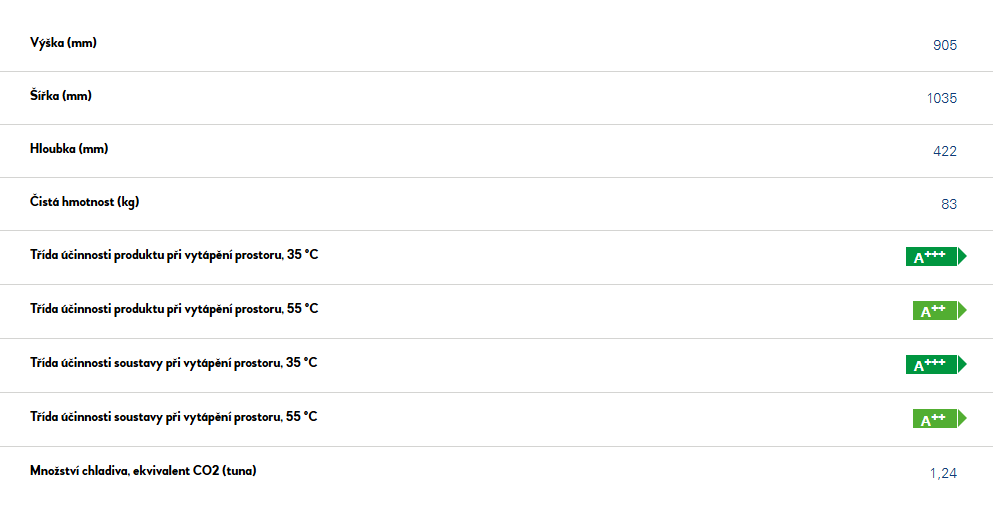Click the depth value 422

945,151
